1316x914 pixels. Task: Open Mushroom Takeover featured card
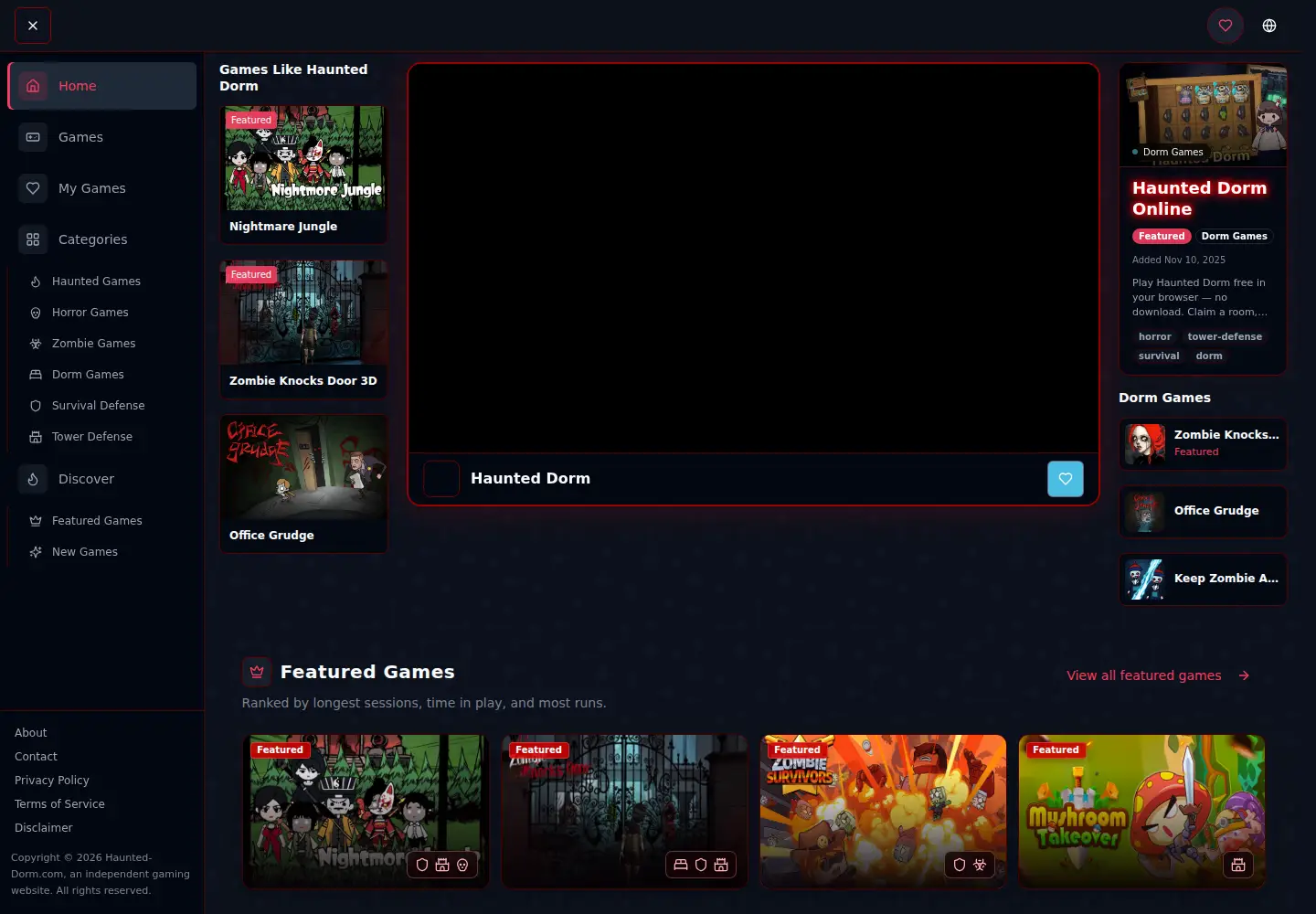pos(1141,812)
